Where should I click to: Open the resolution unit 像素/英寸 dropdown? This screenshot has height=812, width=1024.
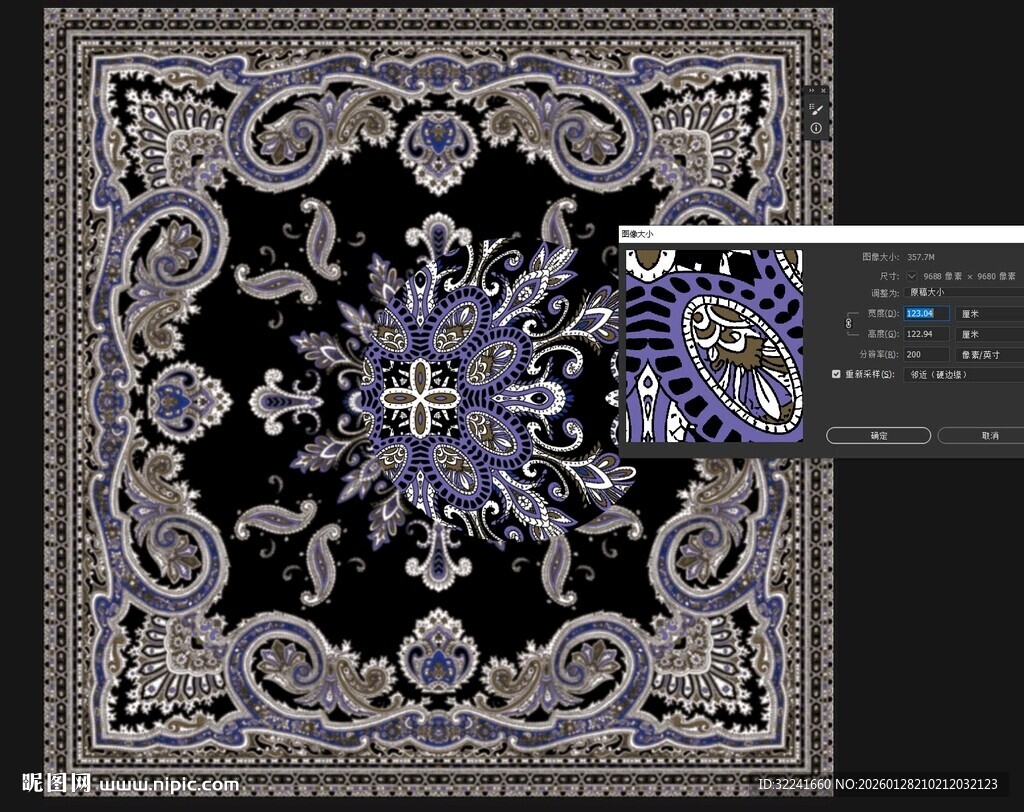coord(989,355)
